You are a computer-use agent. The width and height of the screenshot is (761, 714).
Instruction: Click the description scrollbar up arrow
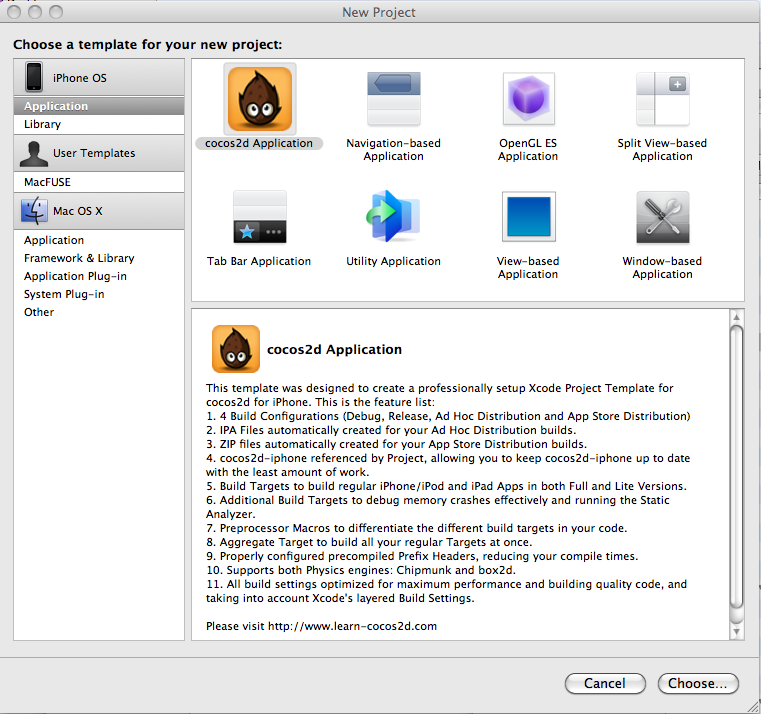736,317
